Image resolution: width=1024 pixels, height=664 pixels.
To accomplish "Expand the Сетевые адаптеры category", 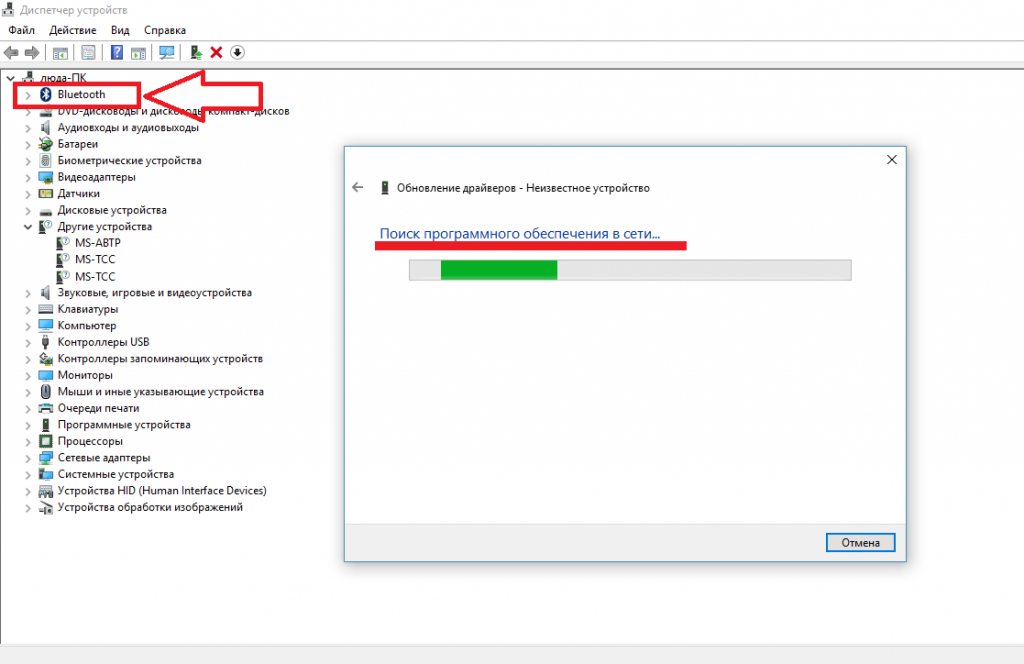I will point(28,458).
